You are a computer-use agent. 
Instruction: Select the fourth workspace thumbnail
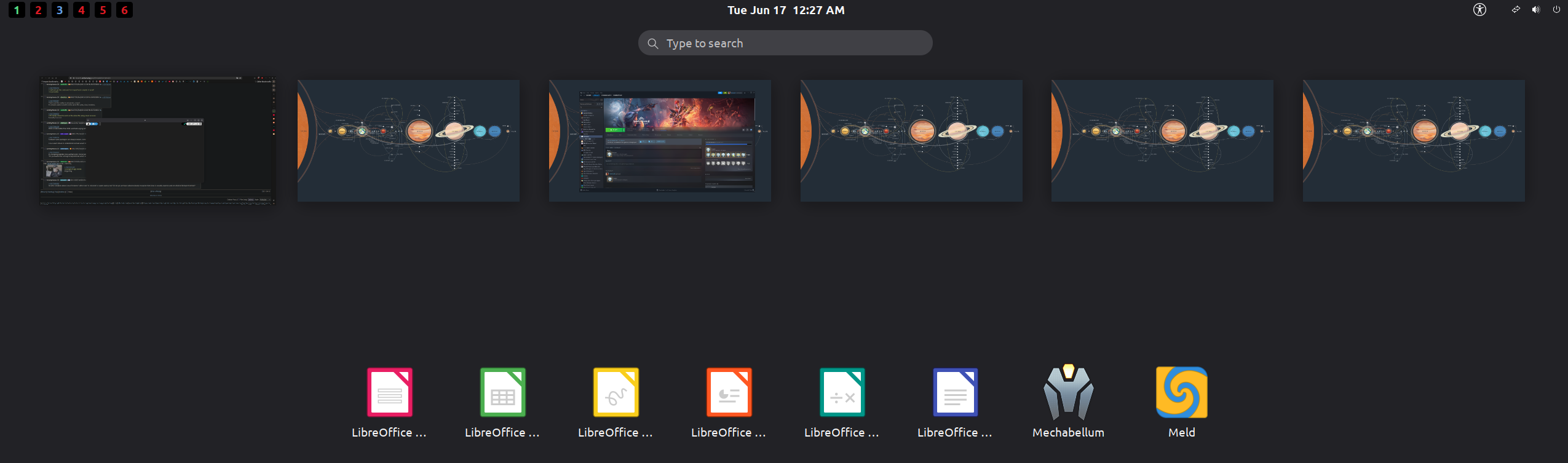point(911,141)
